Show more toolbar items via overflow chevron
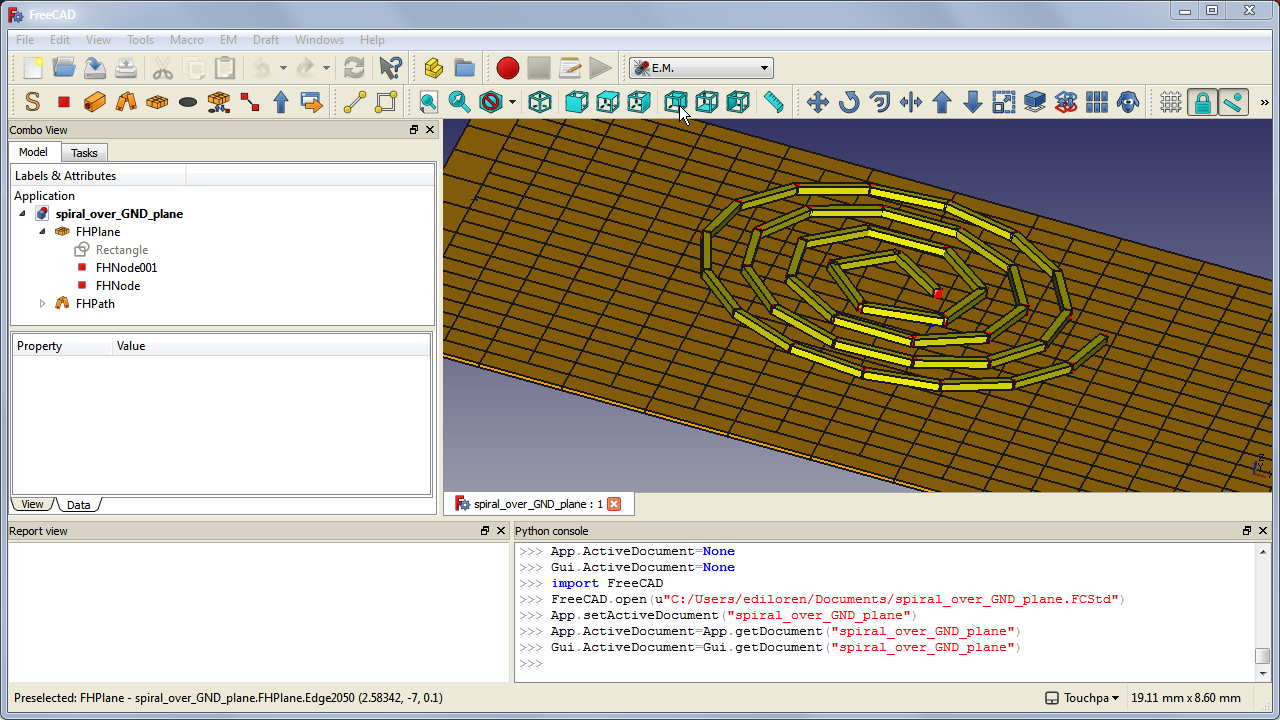Screen dimensions: 1280x720 coord(1264,102)
